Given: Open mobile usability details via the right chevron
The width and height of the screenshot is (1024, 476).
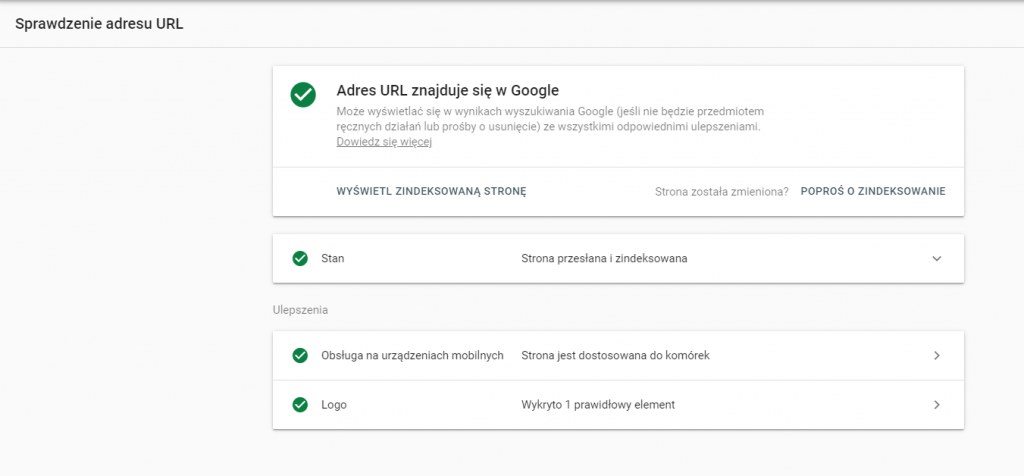Looking at the screenshot, I should (x=937, y=355).
